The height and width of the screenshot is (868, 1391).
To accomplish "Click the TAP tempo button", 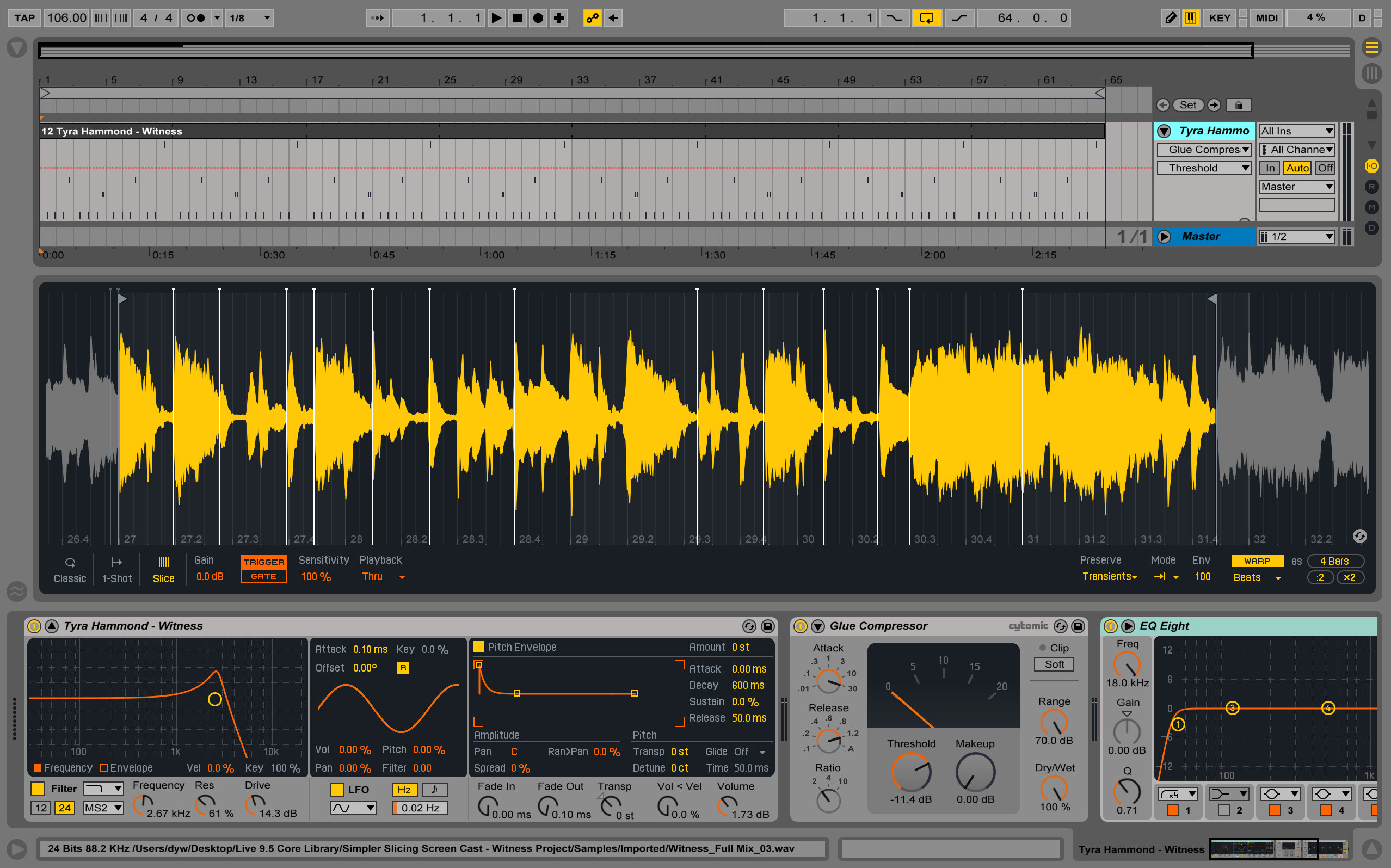I will [x=24, y=18].
